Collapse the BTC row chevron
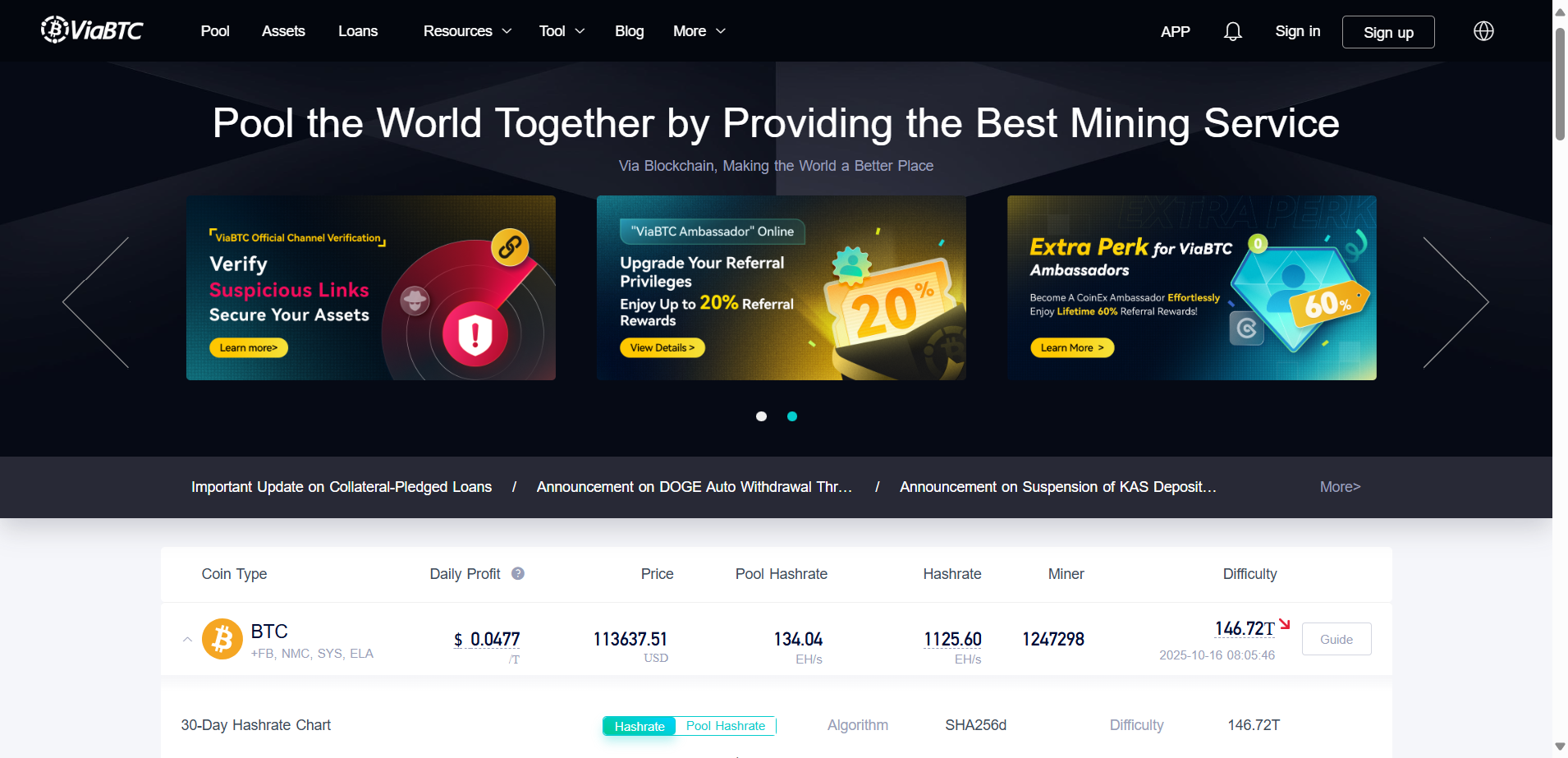This screenshot has width=1568, height=758. (x=187, y=639)
